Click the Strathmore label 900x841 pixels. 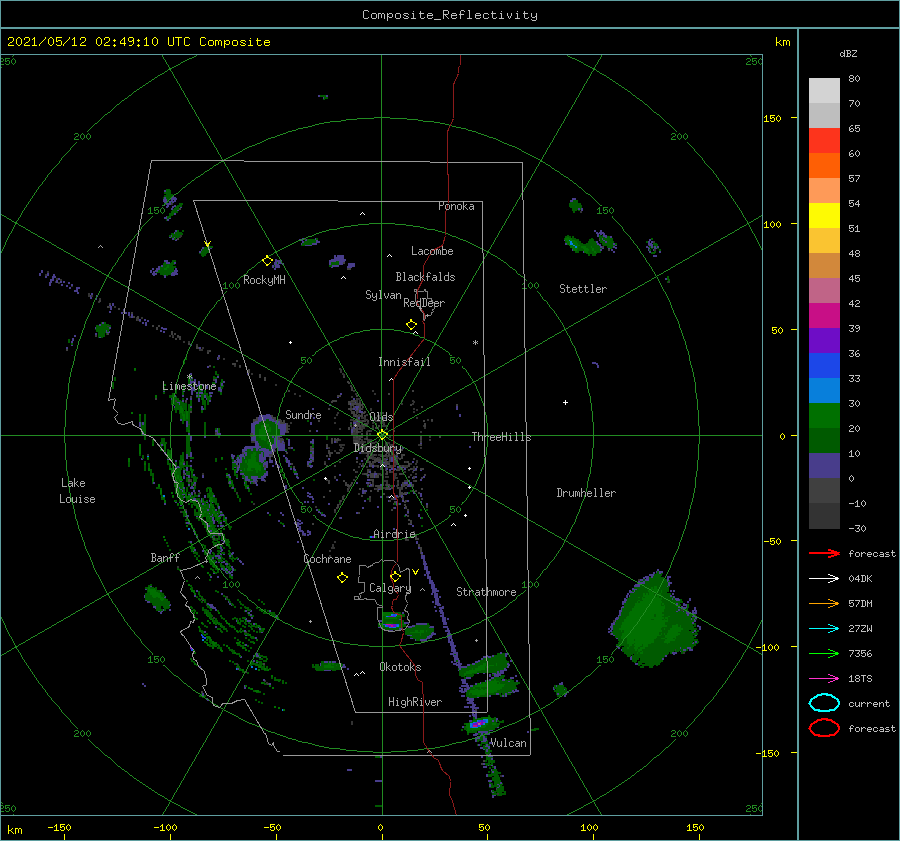click(486, 592)
